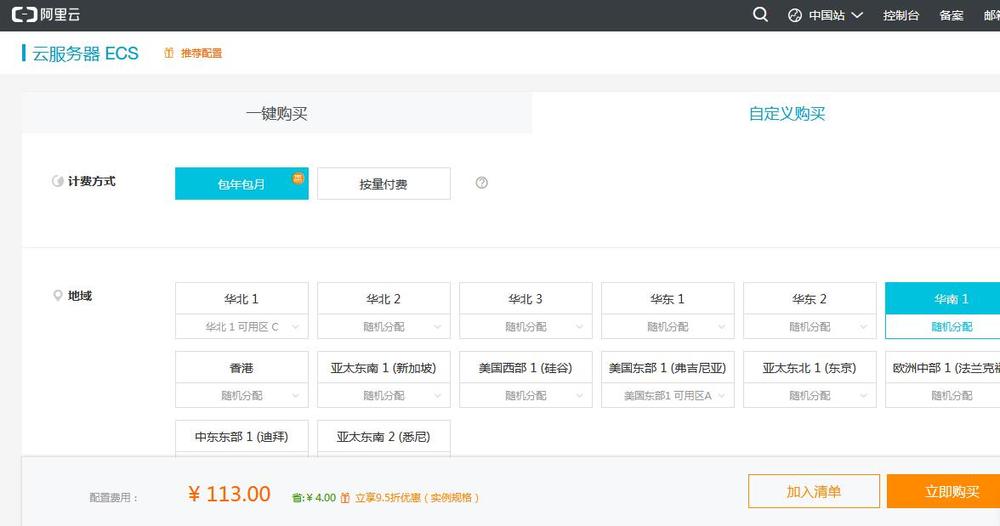Click the gift icon before 立享9.5折优惠
The image size is (1000, 526).
pyautogui.click(x=345, y=497)
